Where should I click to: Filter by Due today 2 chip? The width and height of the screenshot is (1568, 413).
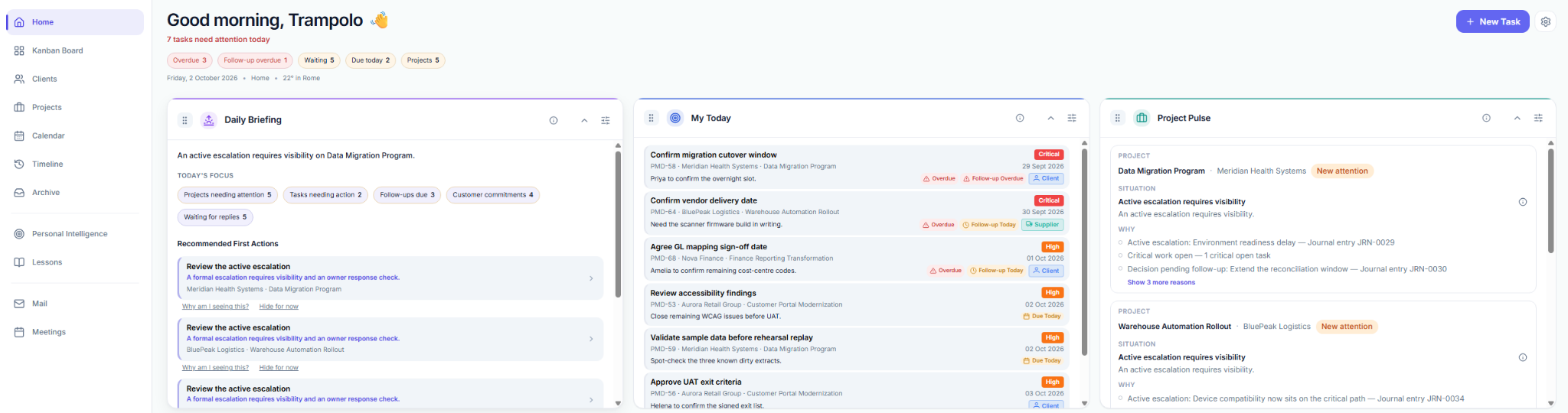point(371,60)
